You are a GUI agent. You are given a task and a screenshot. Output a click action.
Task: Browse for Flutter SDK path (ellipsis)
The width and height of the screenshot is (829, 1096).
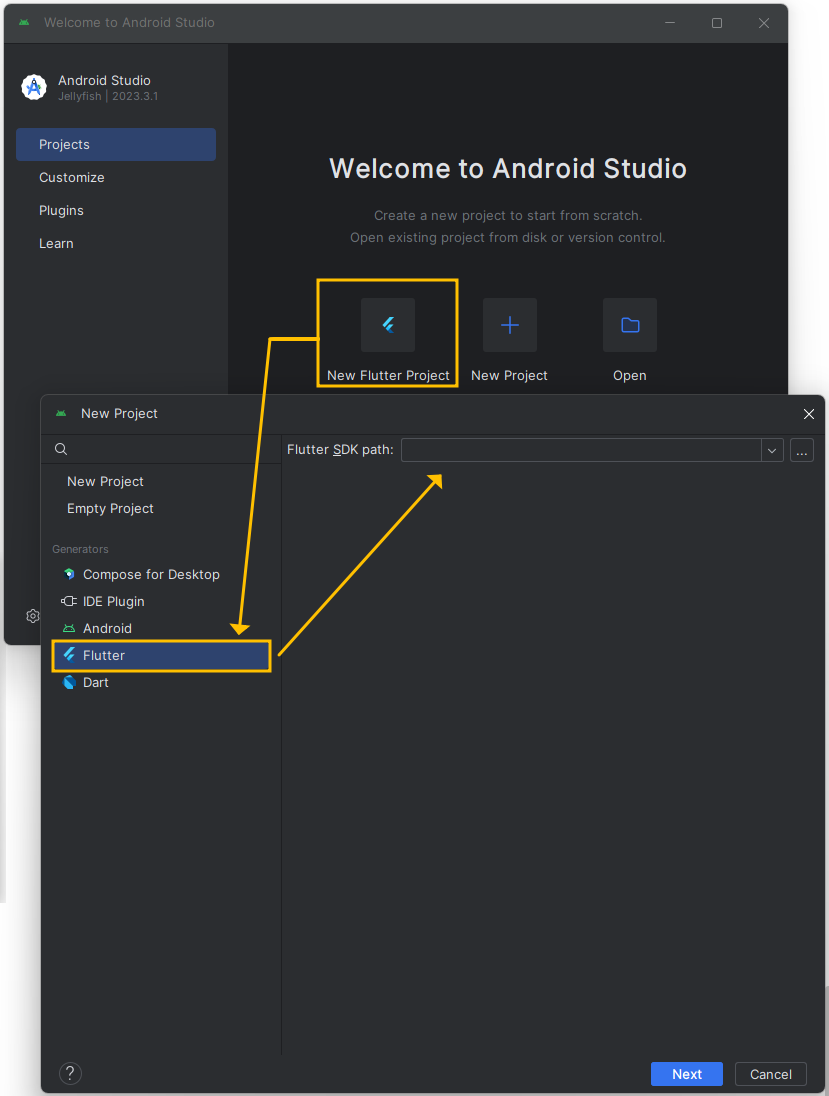coord(802,450)
